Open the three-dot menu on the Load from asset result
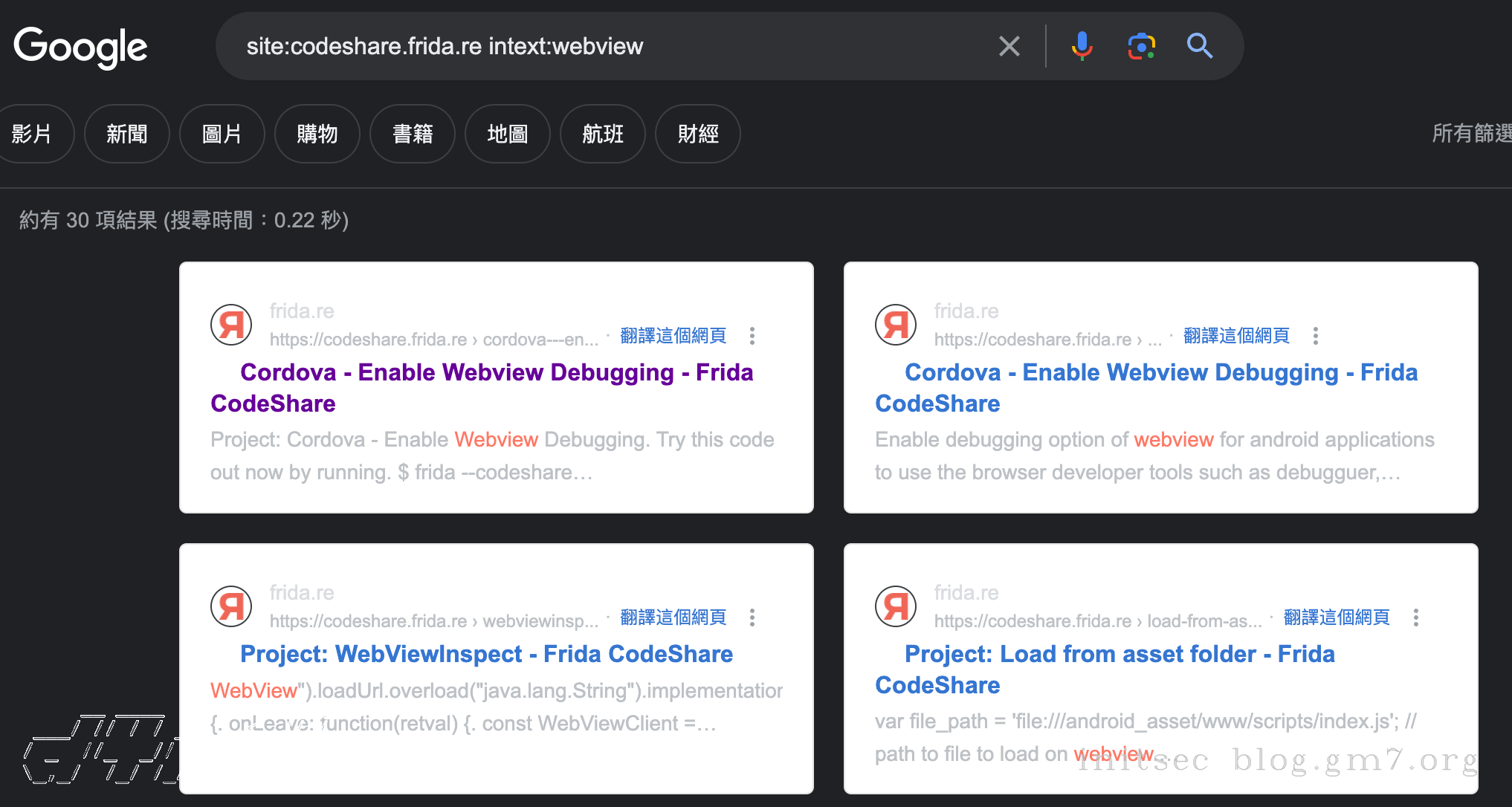This screenshot has width=1512, height=807. [x=1417, y=618]
